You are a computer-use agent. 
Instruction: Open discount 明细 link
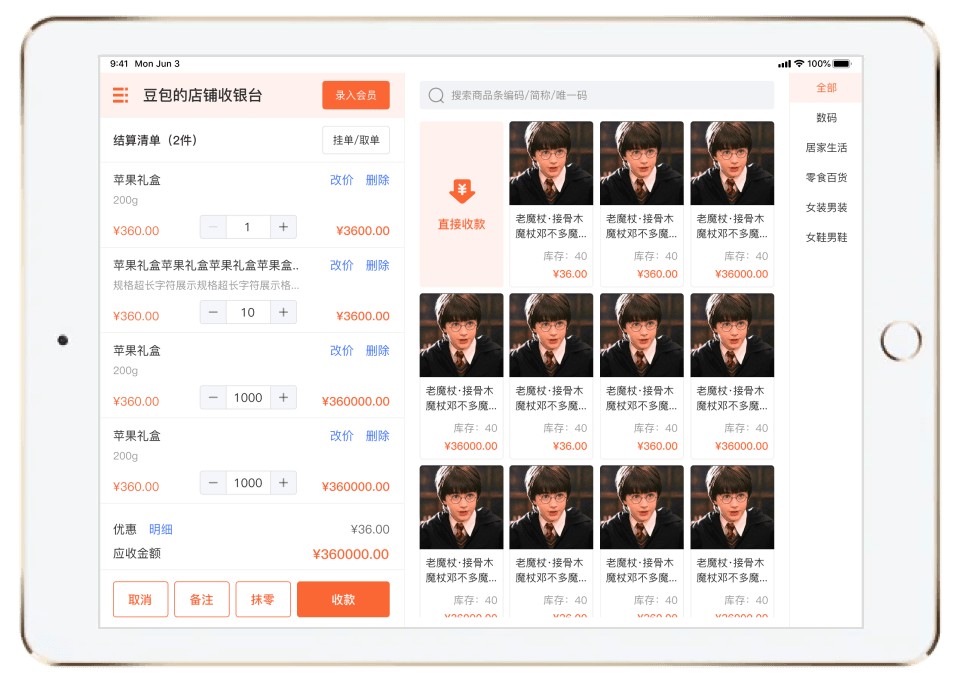tap(161, 529)
